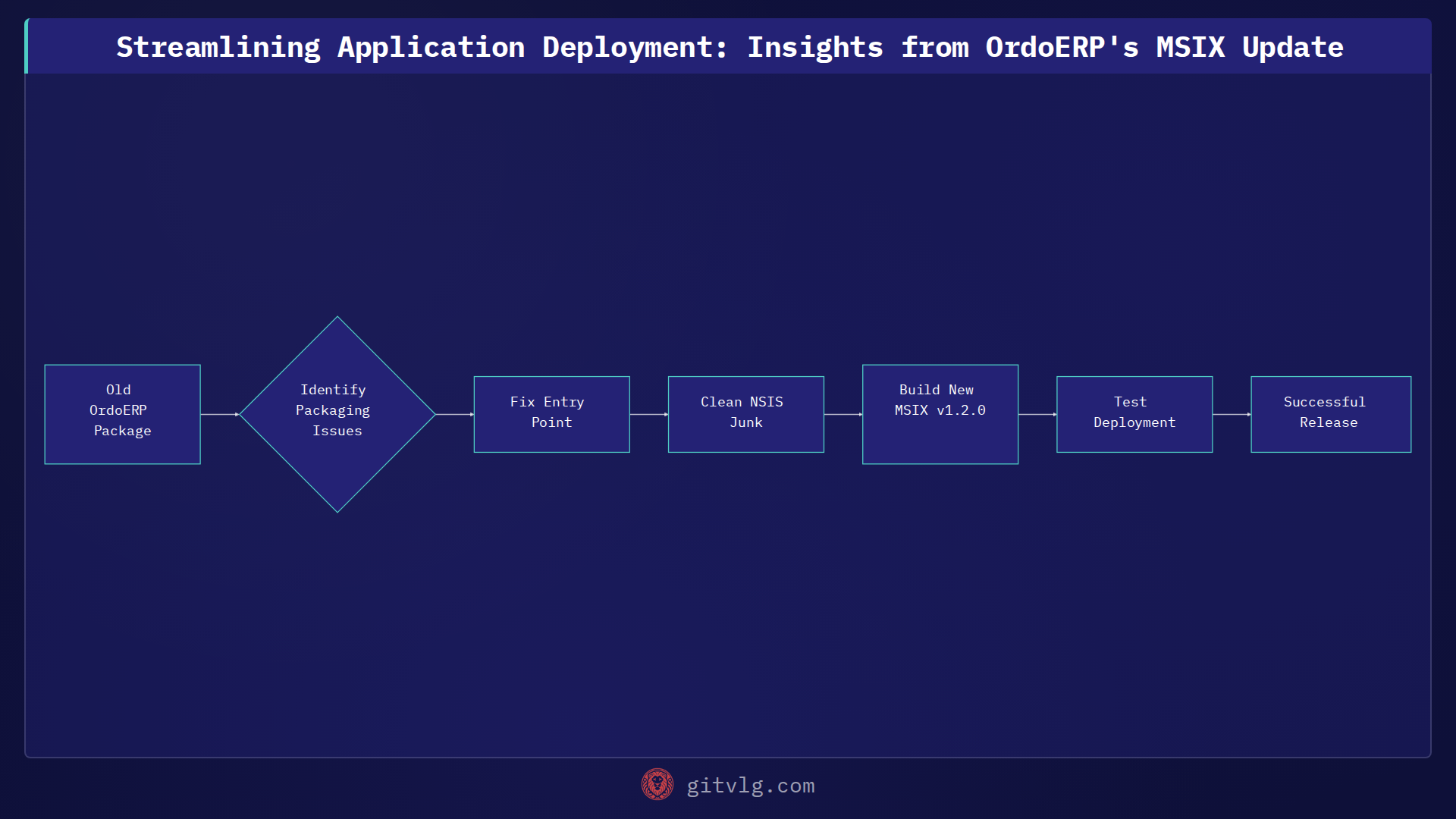Image resolution: width=1456 pixels, height=819 pixels.
Task: Select the Test Deployment node
Action: [1134, 414]
